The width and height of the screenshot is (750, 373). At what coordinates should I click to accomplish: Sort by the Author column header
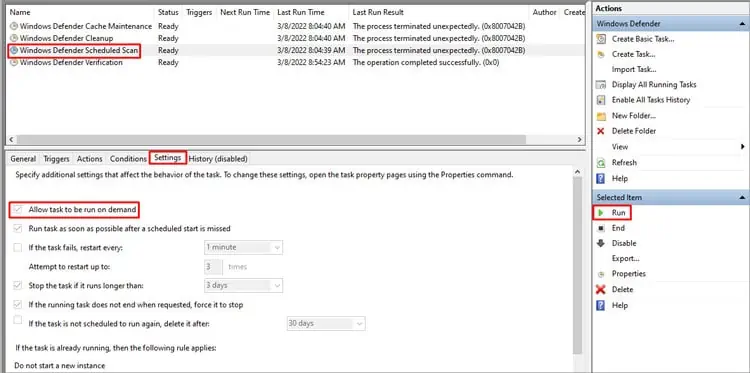pyautogui.click(x=544, y=12)
